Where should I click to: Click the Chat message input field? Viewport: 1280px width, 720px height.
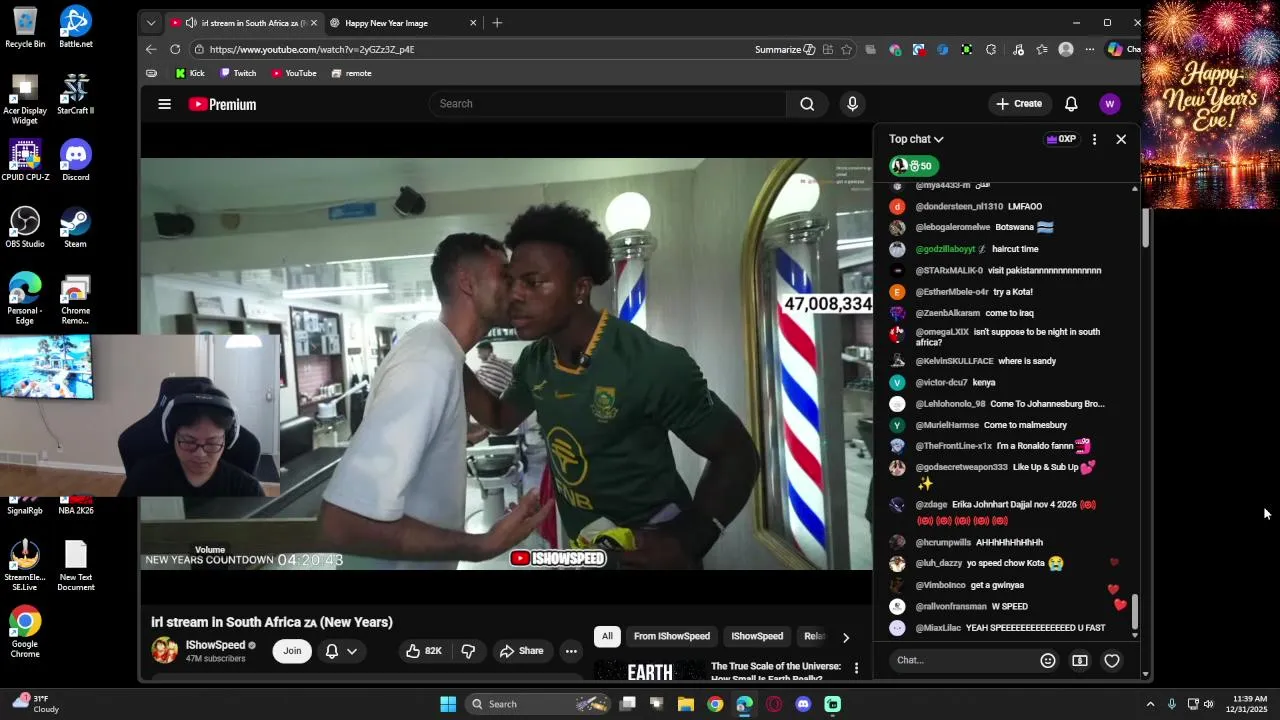(x=962, y=660)
